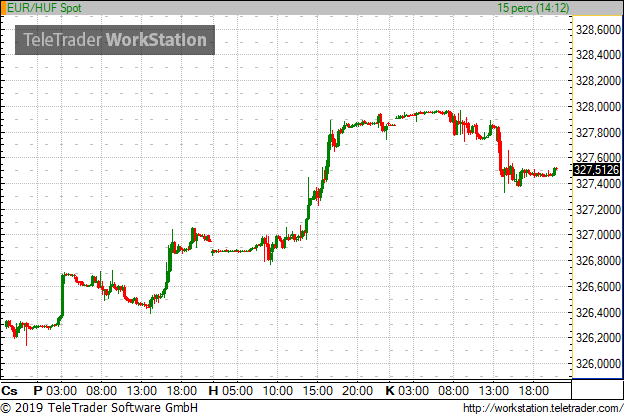Click the P 03:00 time axis label
Screen dimensions: 624x417
[55, 390]
